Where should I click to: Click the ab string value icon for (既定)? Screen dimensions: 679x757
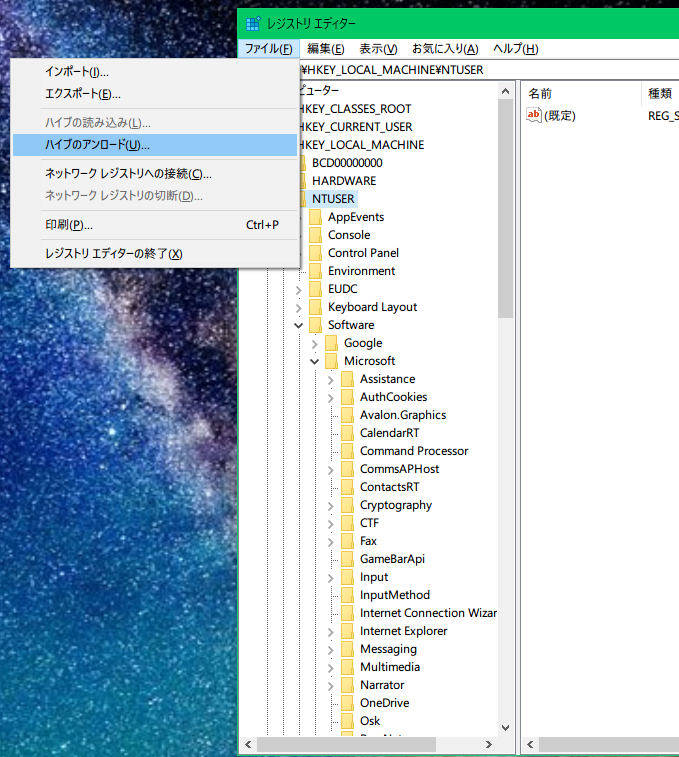(534, 115)
